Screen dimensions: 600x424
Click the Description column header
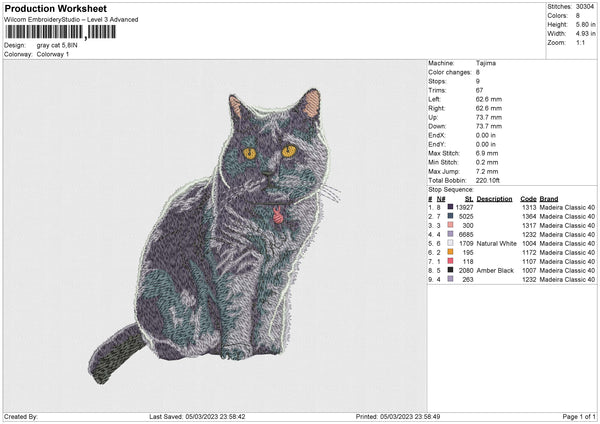(x=494, y=199)
